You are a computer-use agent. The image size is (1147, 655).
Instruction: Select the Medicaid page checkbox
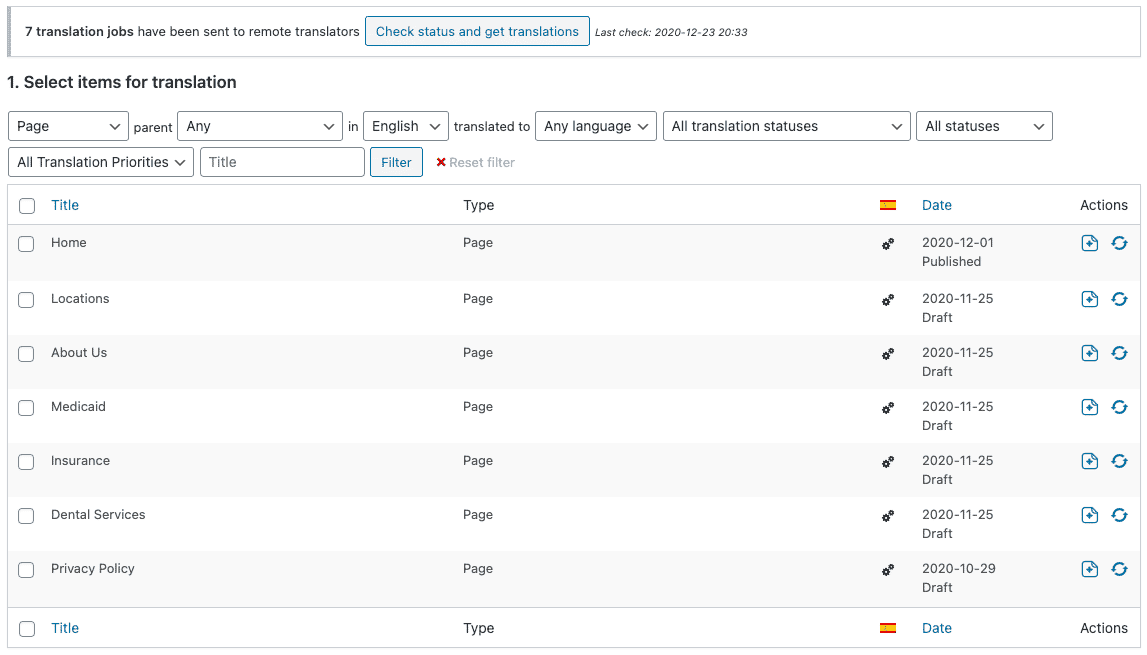pos(27,408)
